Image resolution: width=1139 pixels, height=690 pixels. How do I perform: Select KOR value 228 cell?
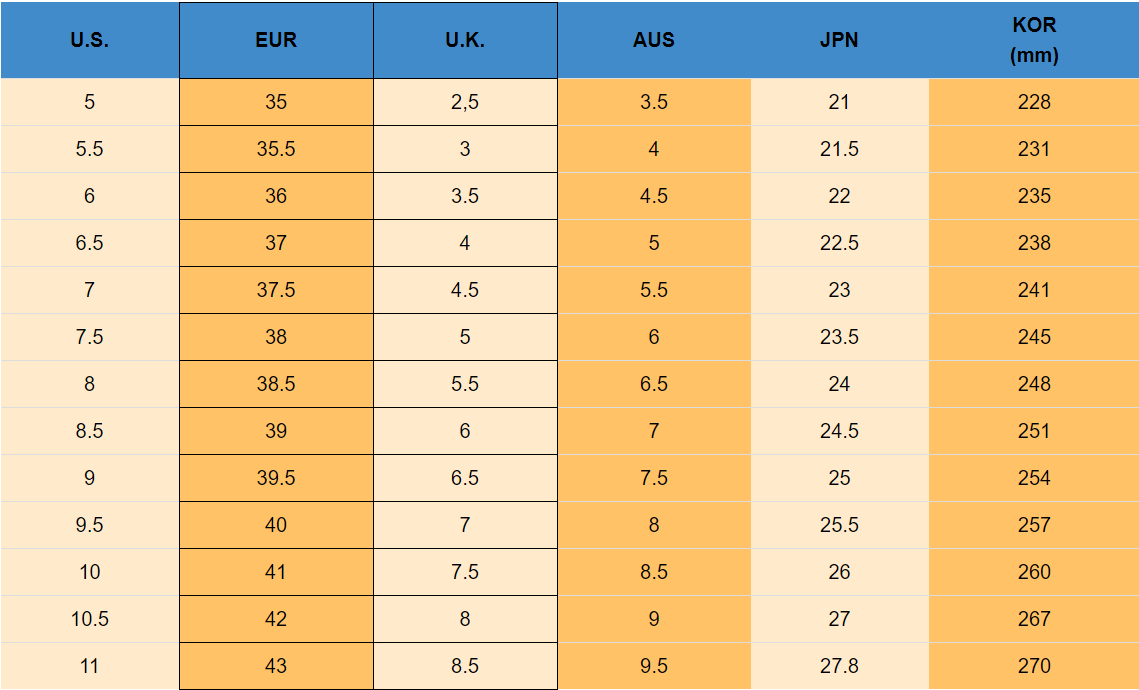pos(1034,102)
